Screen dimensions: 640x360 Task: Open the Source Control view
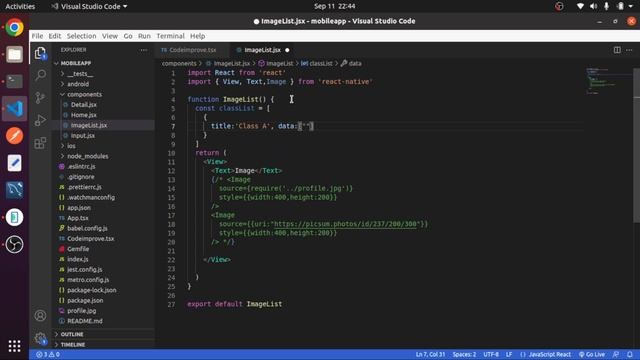pos(40,98)
